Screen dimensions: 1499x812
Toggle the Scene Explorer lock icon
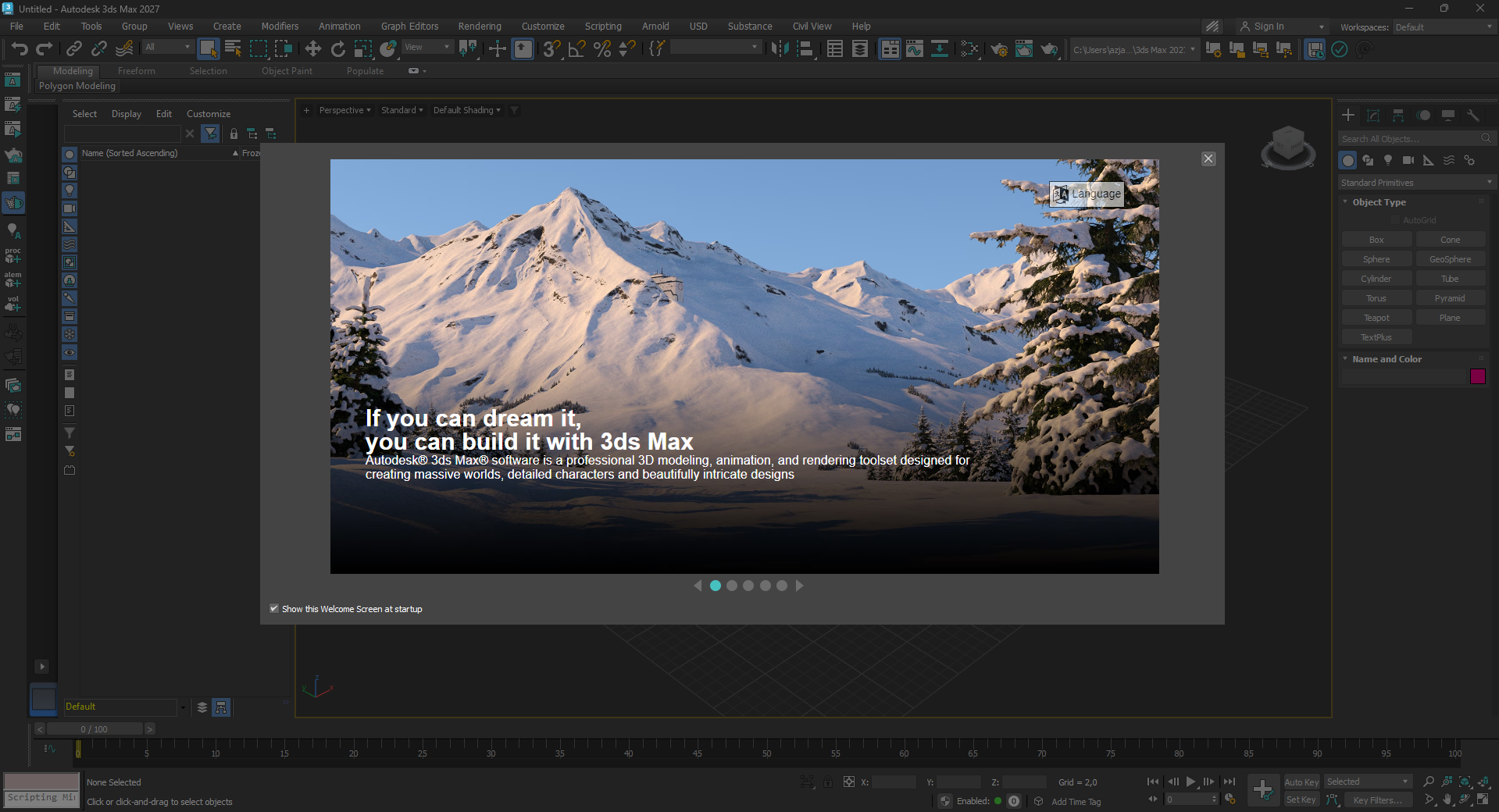click(x=234, y=134)
